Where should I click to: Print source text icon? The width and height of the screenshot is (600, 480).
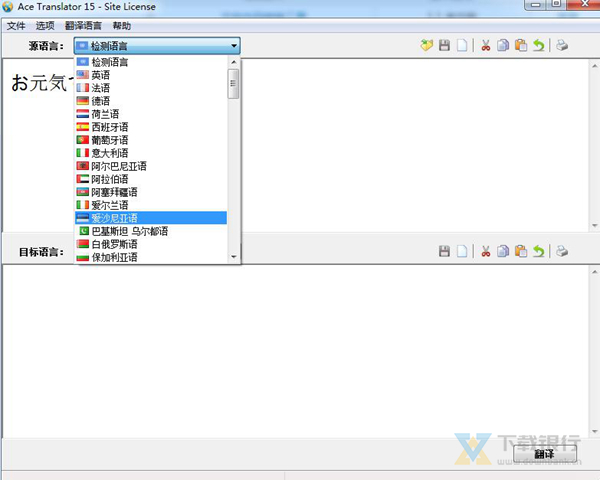coord(562,46)
